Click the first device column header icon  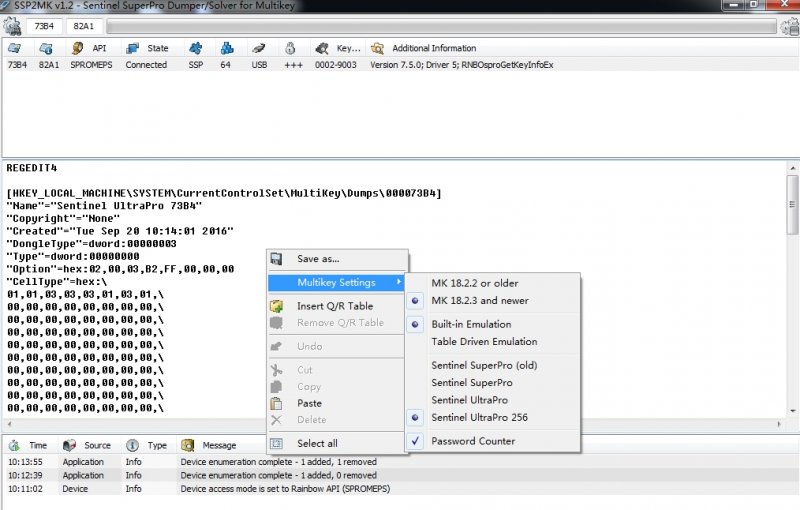pos(15,48)
